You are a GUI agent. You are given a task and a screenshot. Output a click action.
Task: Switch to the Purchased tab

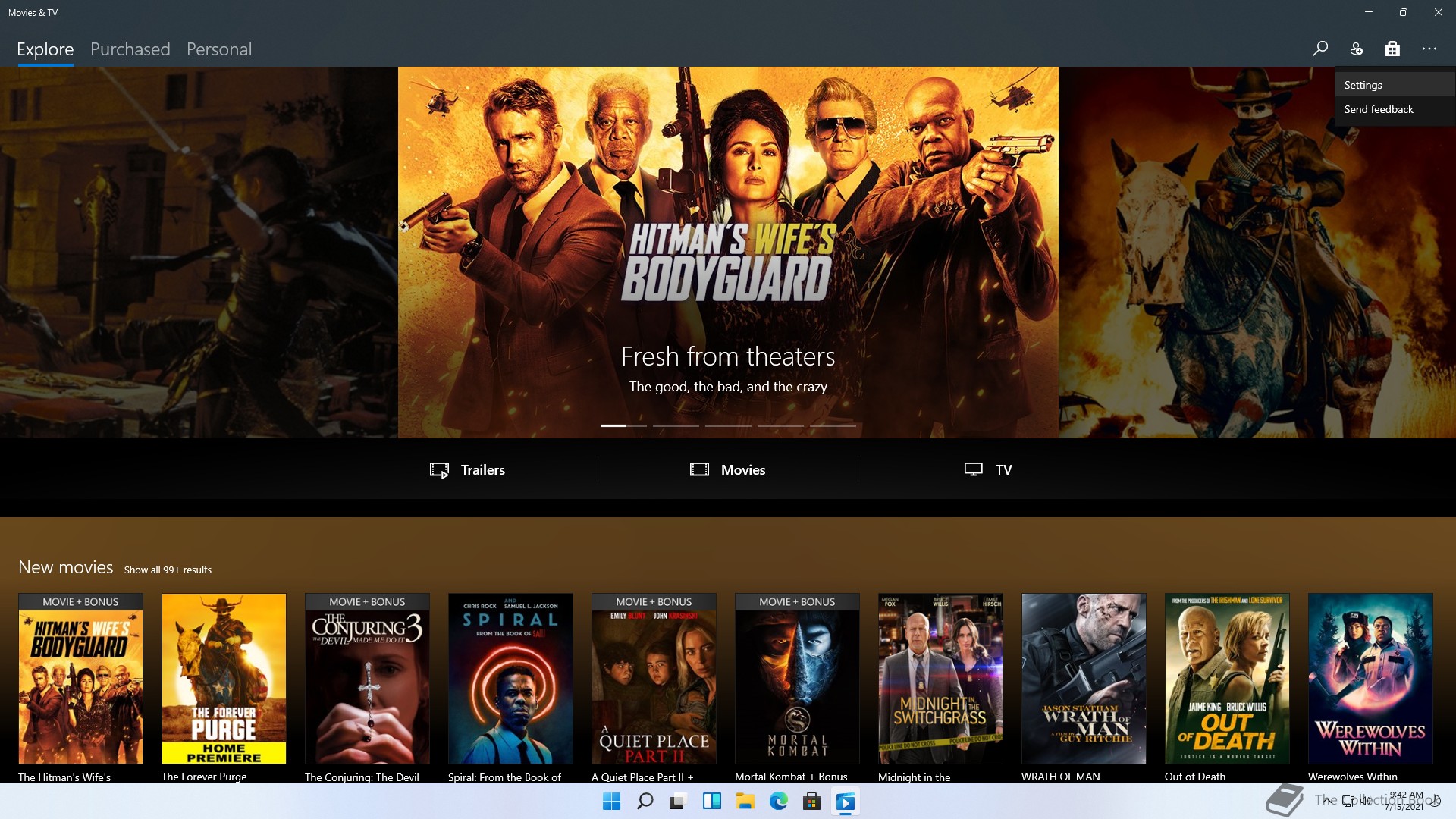130,49
